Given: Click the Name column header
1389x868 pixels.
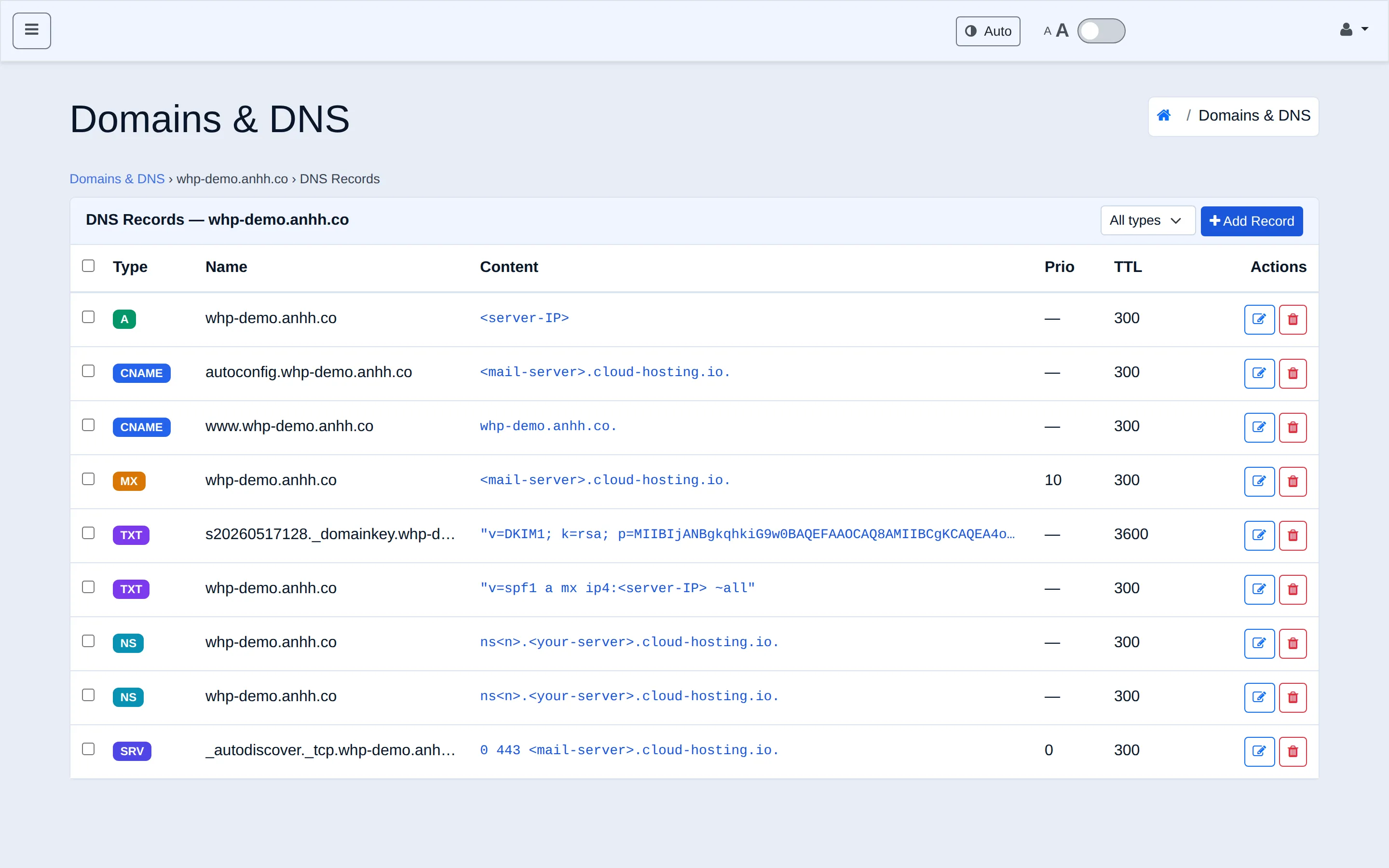Looking at the screenshot, I should [x=226, y=267].
